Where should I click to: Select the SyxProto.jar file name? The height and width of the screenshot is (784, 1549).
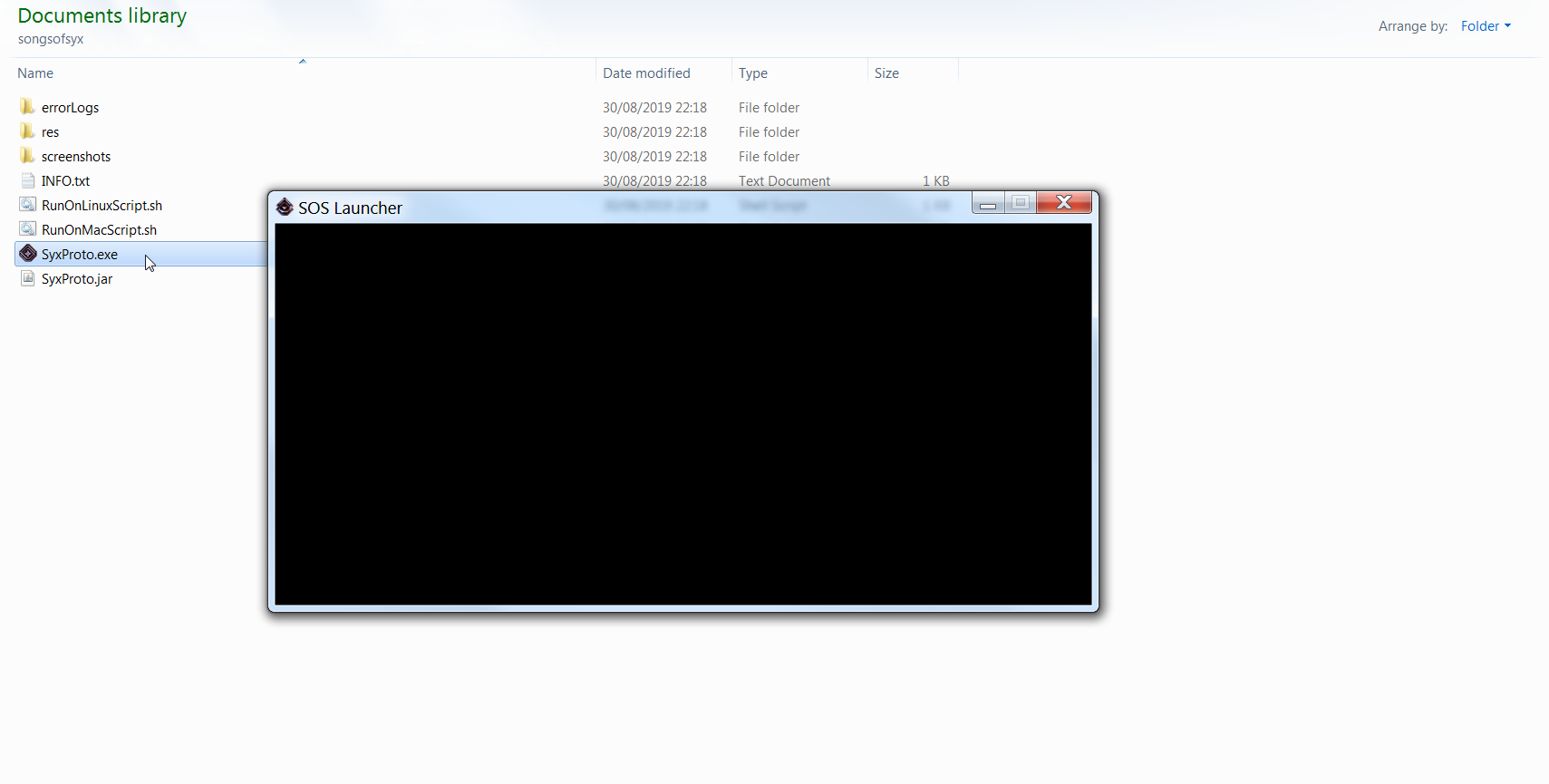tap(77, 279)
